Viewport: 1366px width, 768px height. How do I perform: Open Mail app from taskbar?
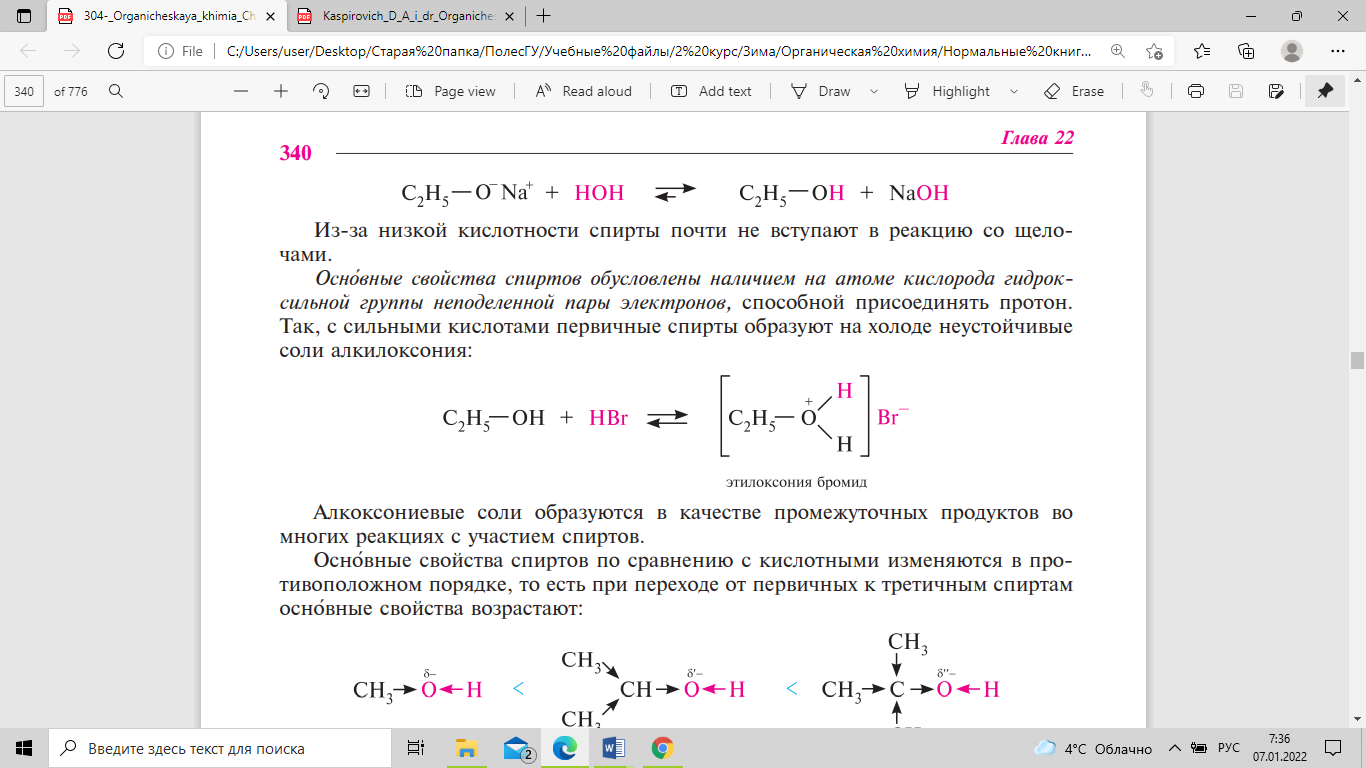tap(517, 748)
